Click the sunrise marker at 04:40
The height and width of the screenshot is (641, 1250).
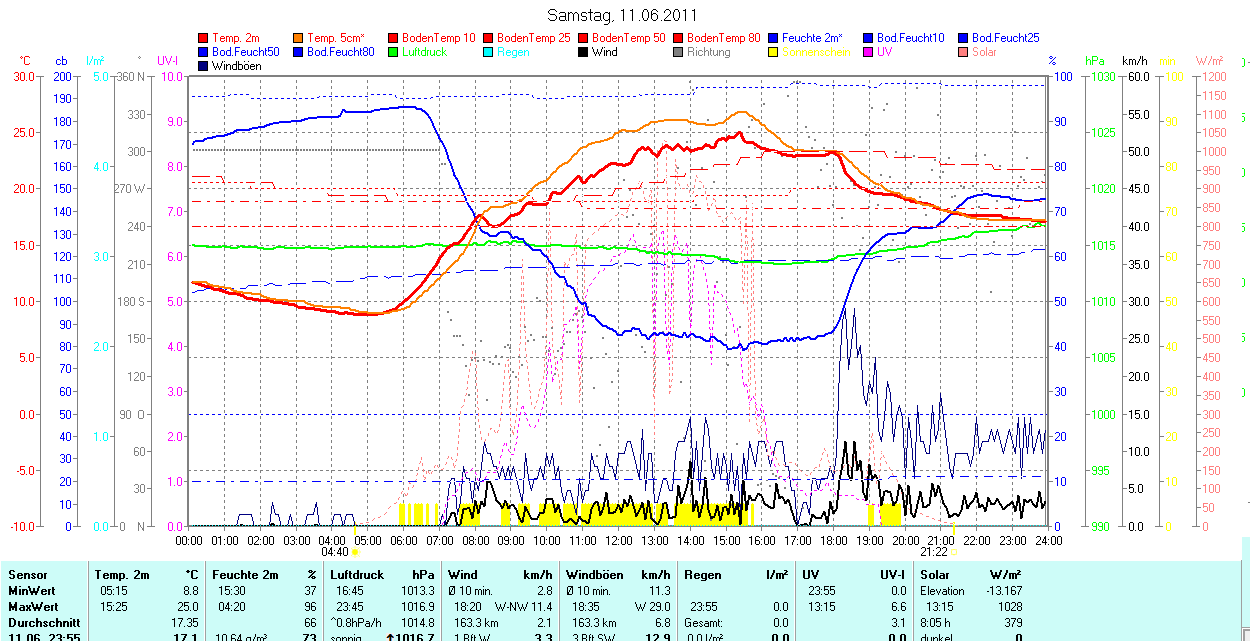355,551
